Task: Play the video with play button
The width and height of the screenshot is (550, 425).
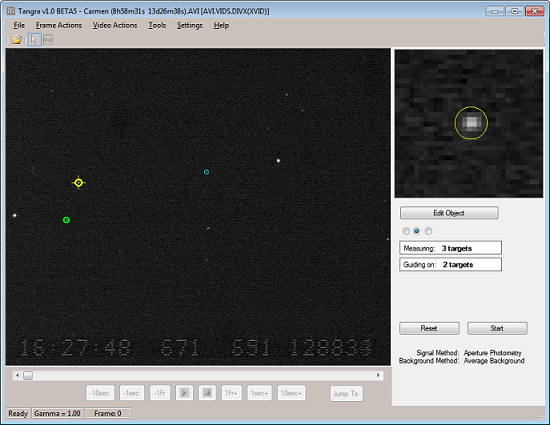Action: click(x=184, y=393)
